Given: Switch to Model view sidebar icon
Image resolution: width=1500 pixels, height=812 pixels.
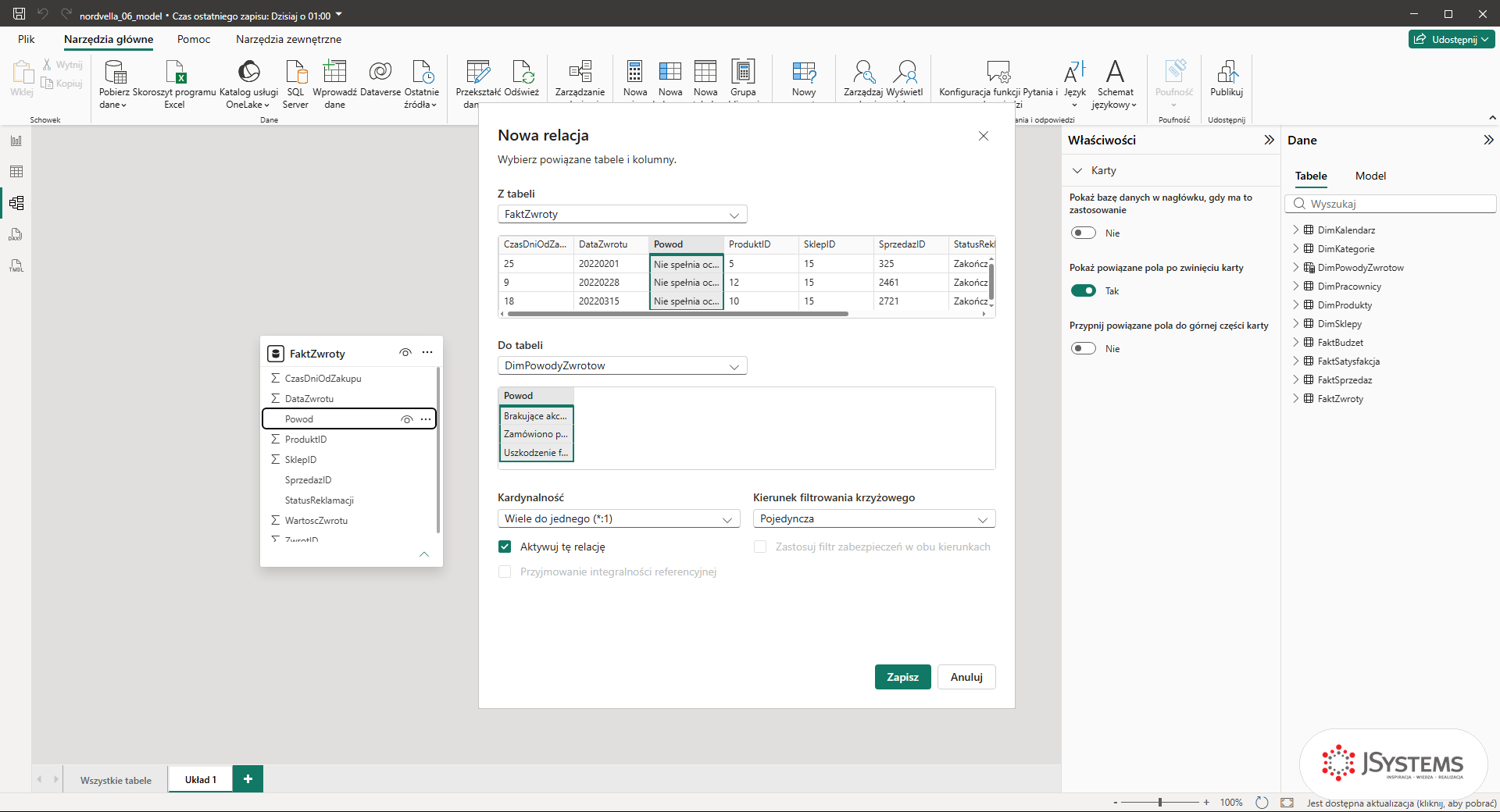Looking at the screenshot, I should click(16, 203).
